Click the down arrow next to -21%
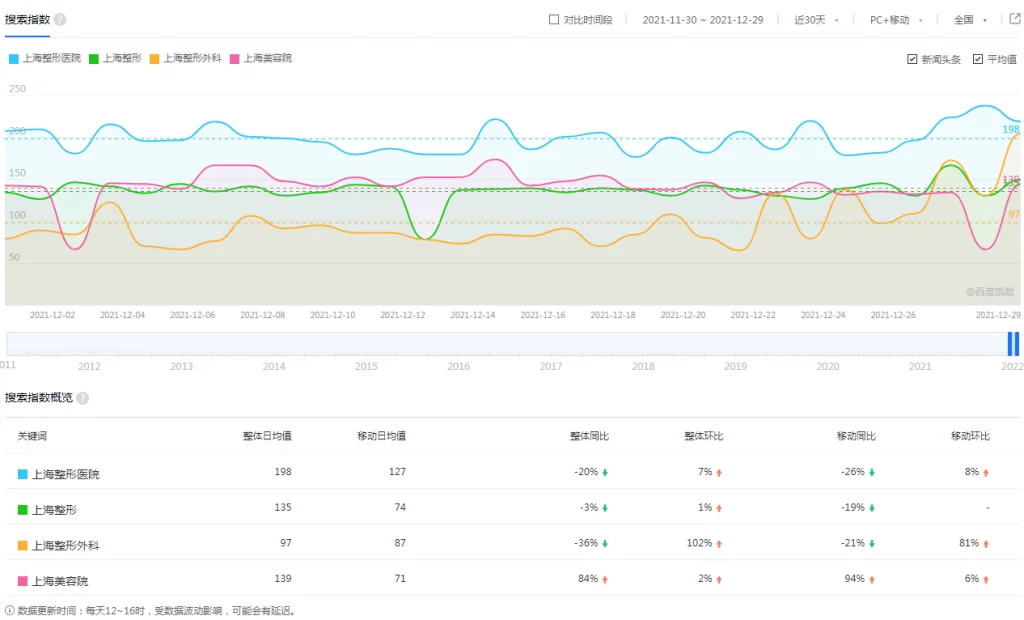This screenshot has height=620, width=1024. [x=872, y=544]
